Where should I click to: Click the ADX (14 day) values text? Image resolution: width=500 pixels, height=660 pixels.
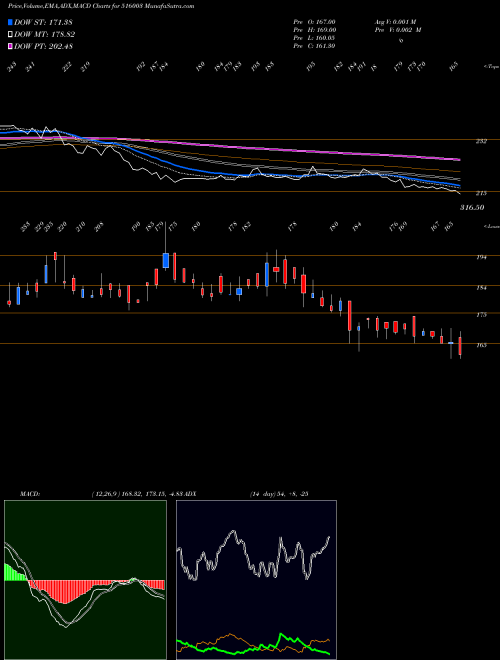pos(279,494)
